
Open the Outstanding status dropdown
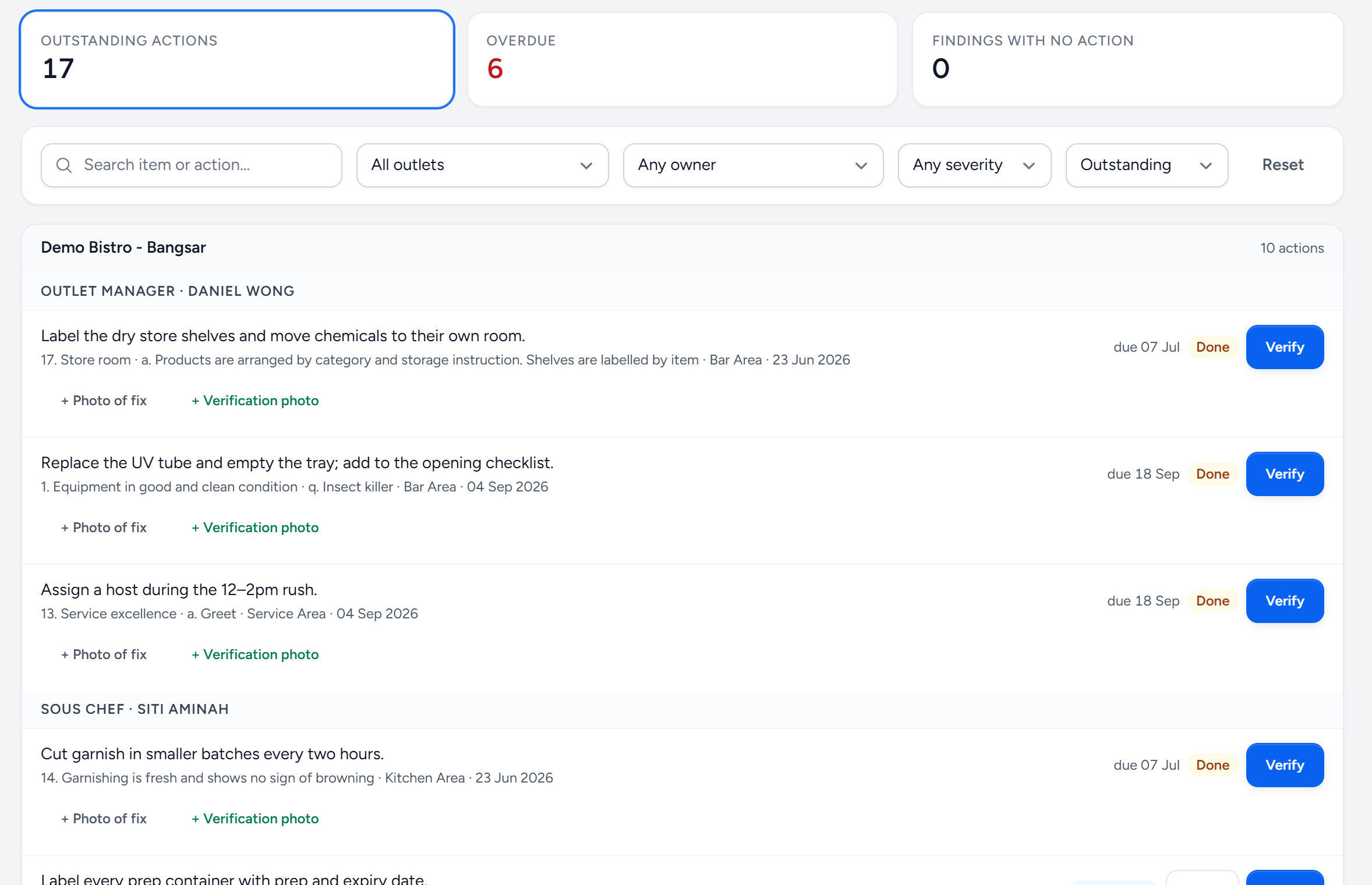[1147, 165]
